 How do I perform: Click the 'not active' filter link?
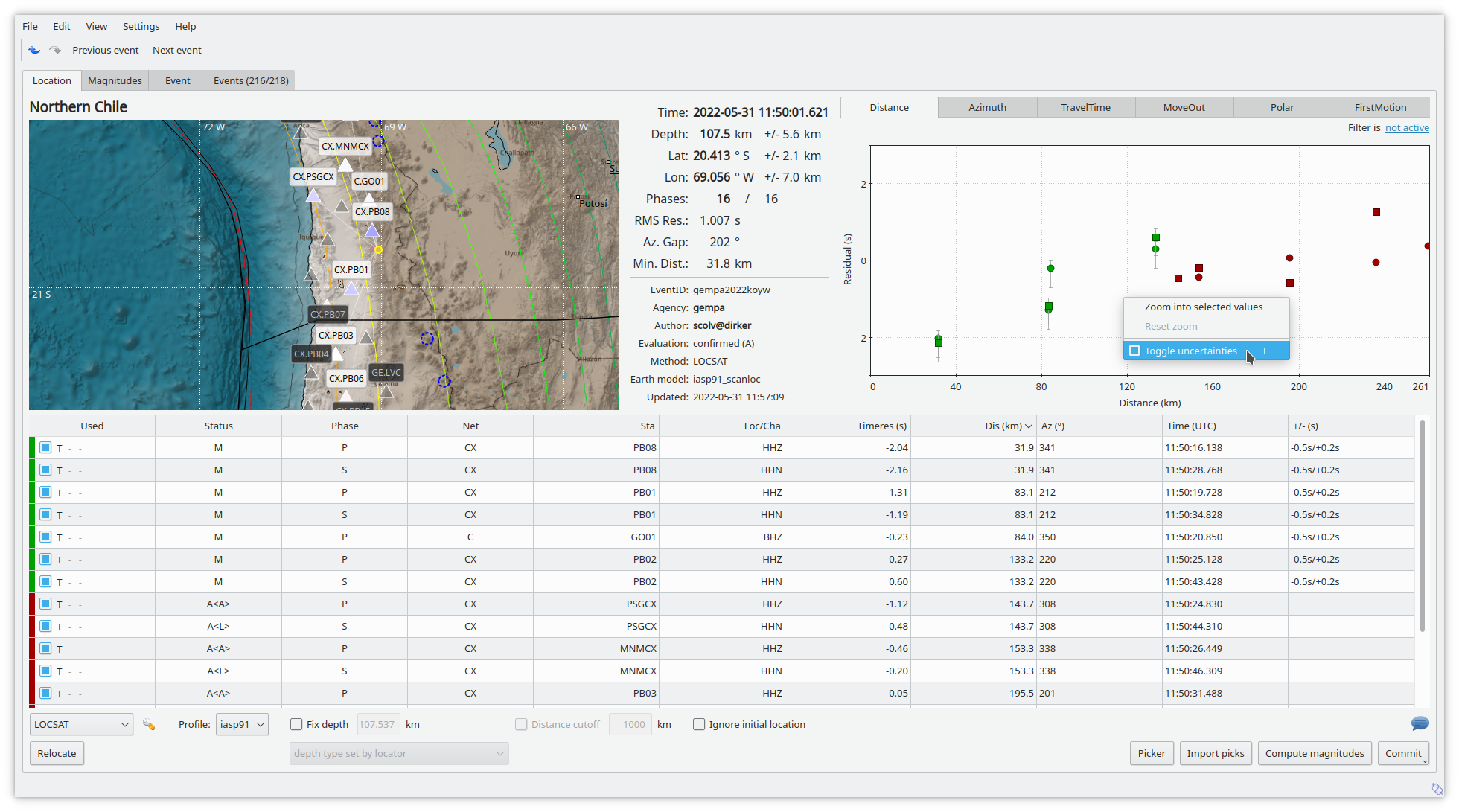click(1407, 127)
